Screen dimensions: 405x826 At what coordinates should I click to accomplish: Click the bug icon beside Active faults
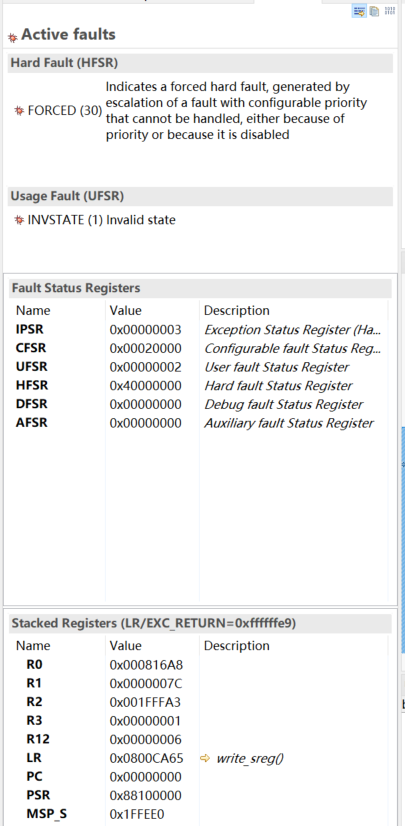[13, 37]
